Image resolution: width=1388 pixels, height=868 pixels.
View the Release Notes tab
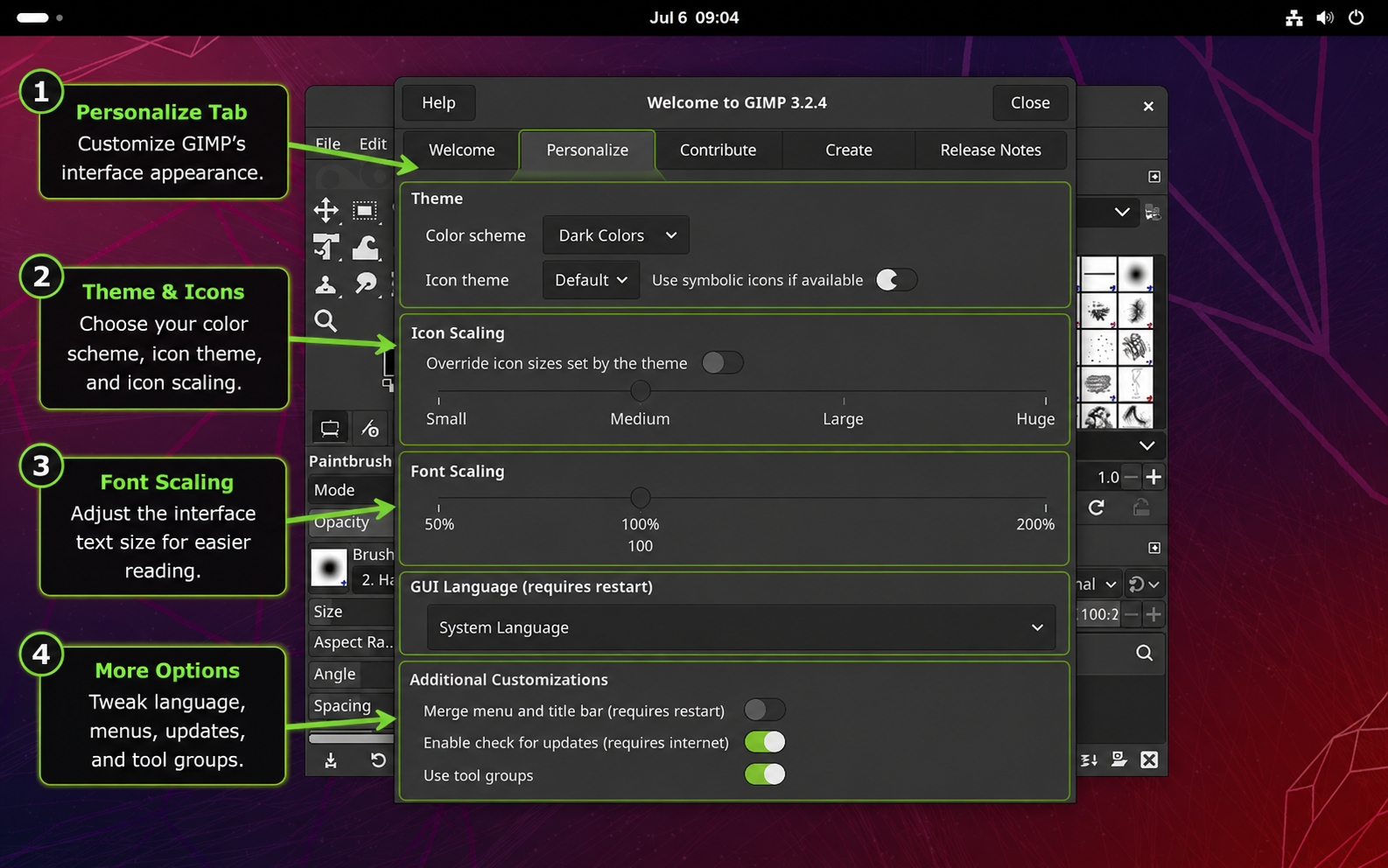point(991,150)
